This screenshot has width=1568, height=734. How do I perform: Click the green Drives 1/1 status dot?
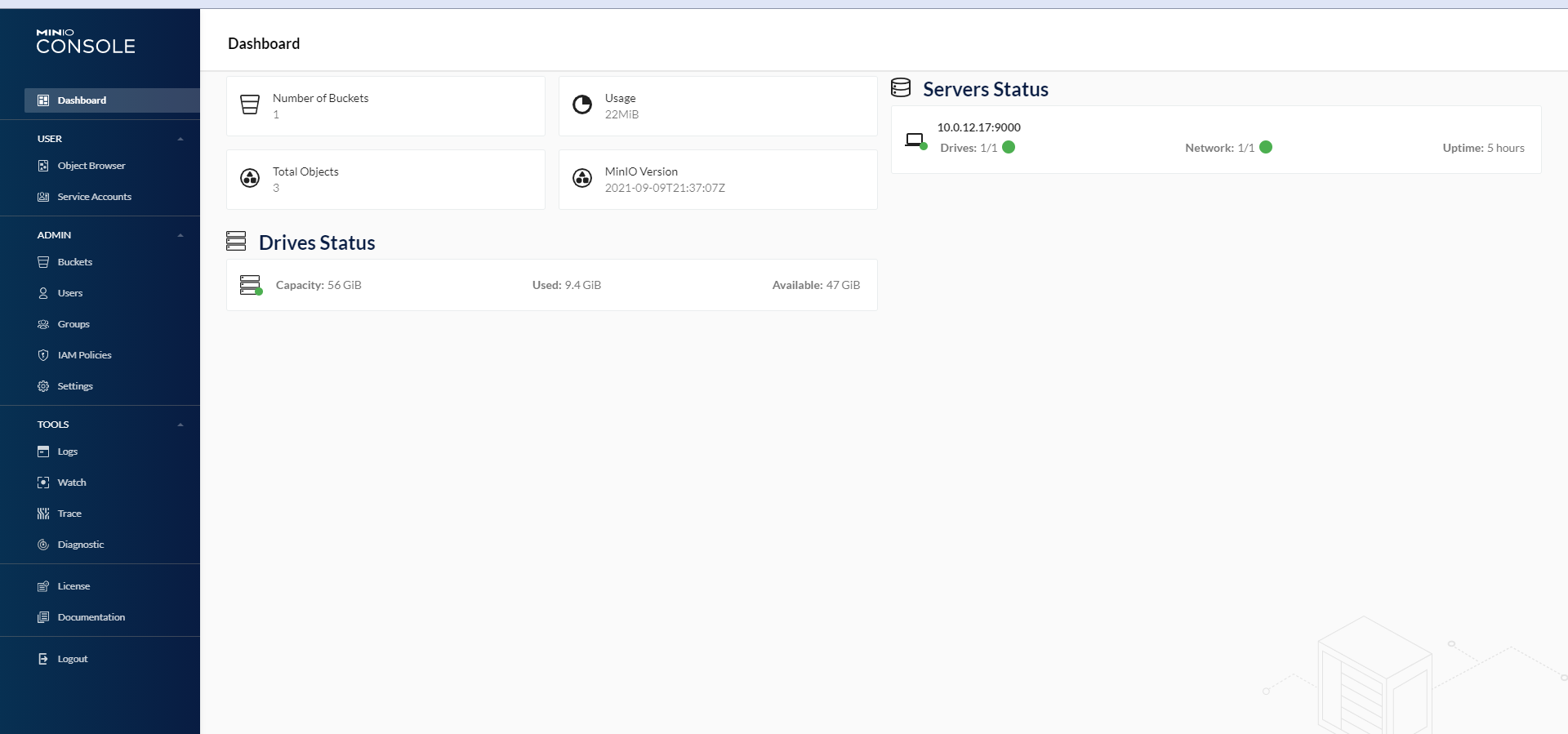tap(1009, 147)
